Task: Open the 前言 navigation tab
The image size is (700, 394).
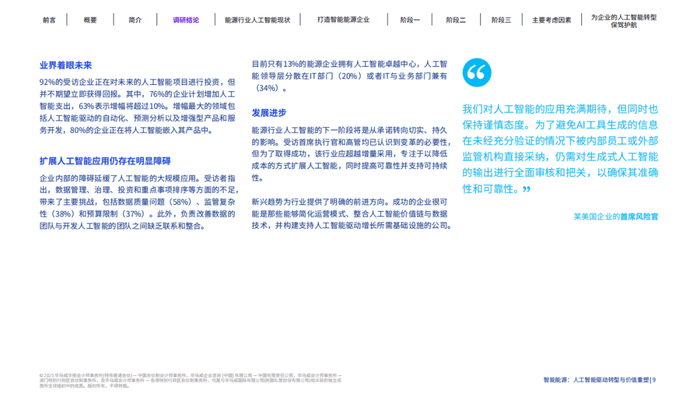Action: coord(49,20)
